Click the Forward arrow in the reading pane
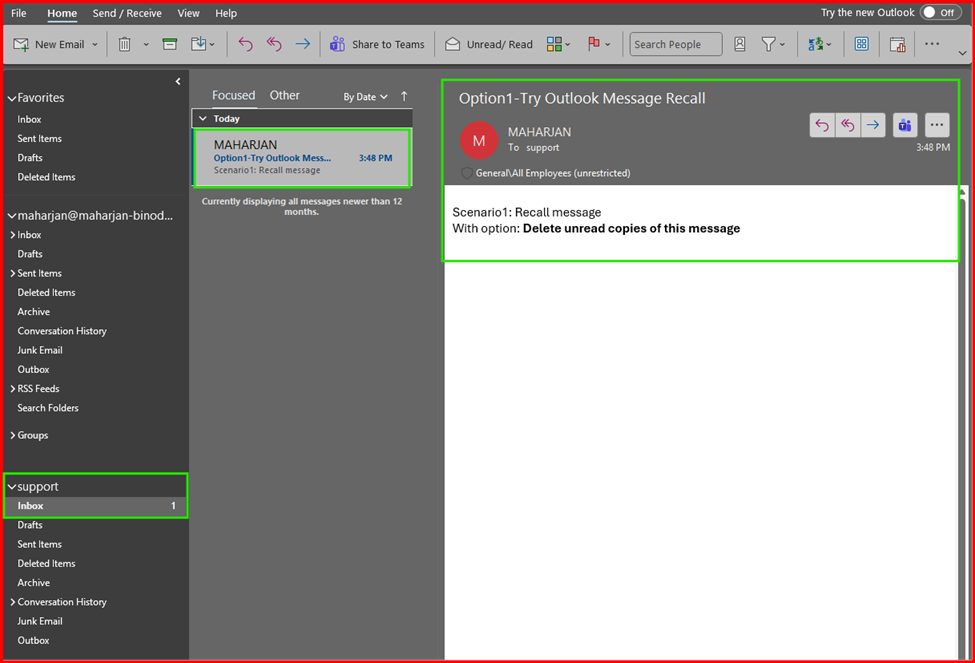The image size is (975, 663). pos(873,125)
